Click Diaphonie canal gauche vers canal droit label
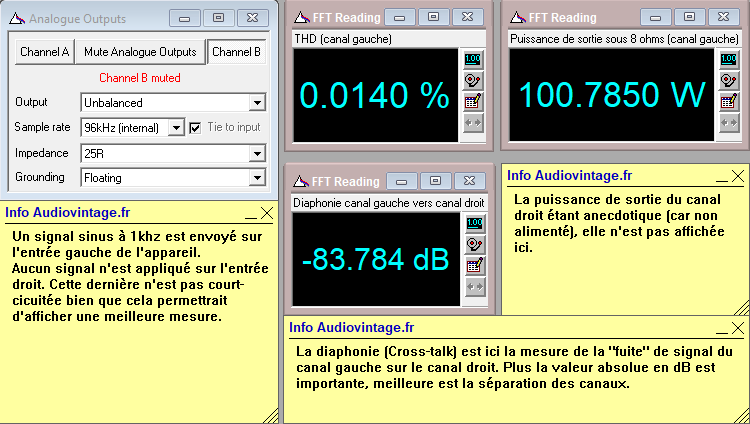 tap(389, 203)
